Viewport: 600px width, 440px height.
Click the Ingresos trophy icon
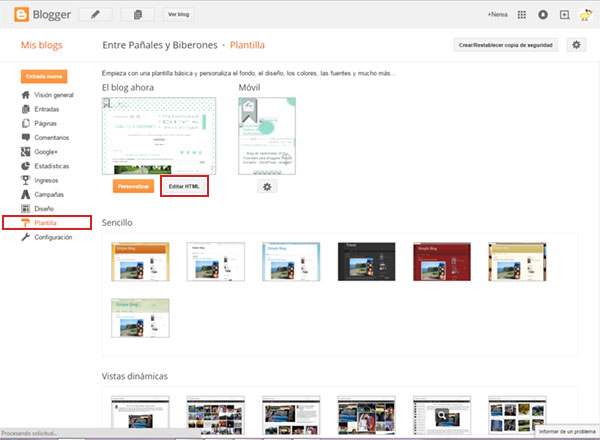coord(26,180)
